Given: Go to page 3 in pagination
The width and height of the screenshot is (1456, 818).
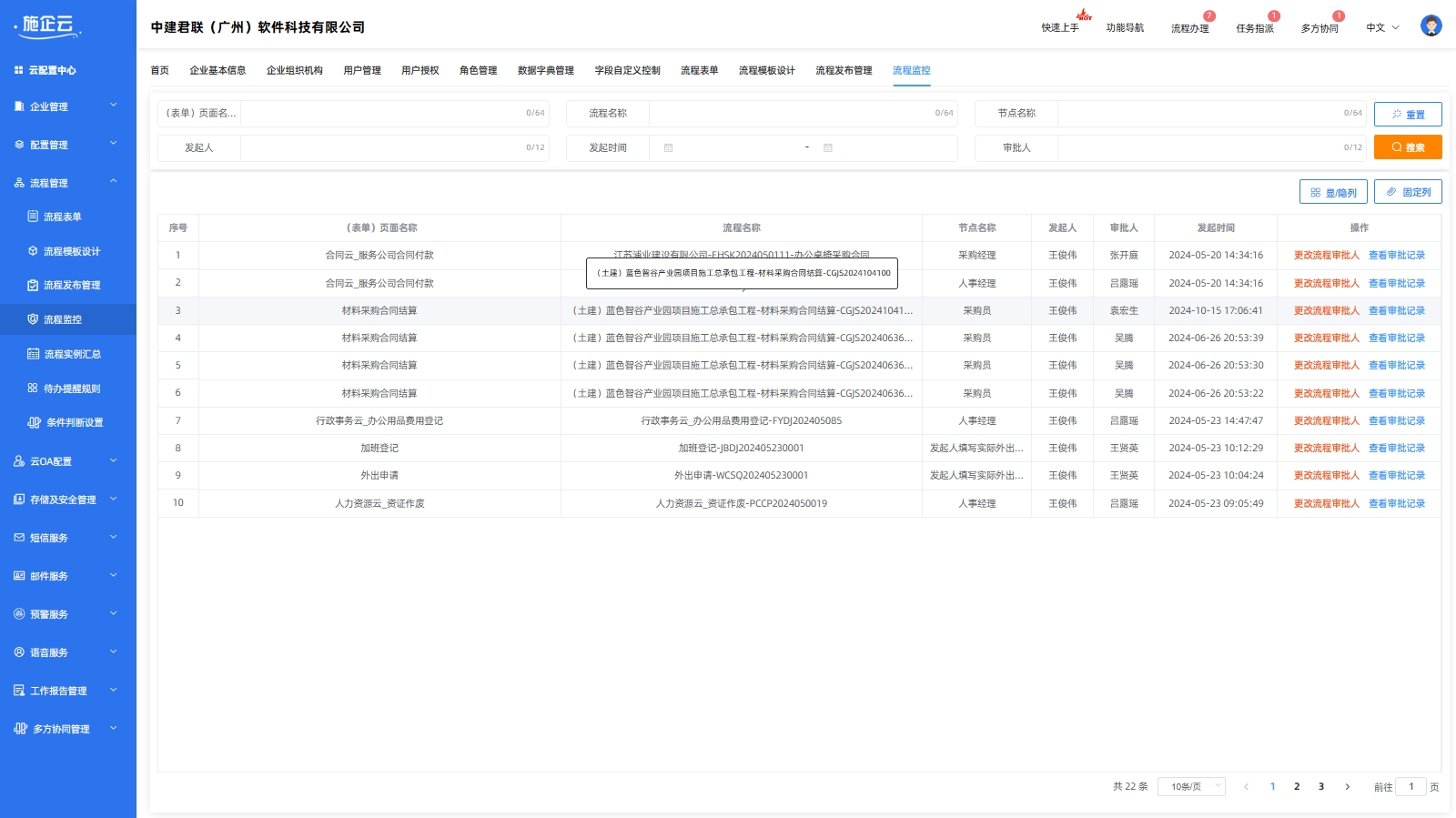Looking at the screenshot, I should click(x=1321, y=787).
